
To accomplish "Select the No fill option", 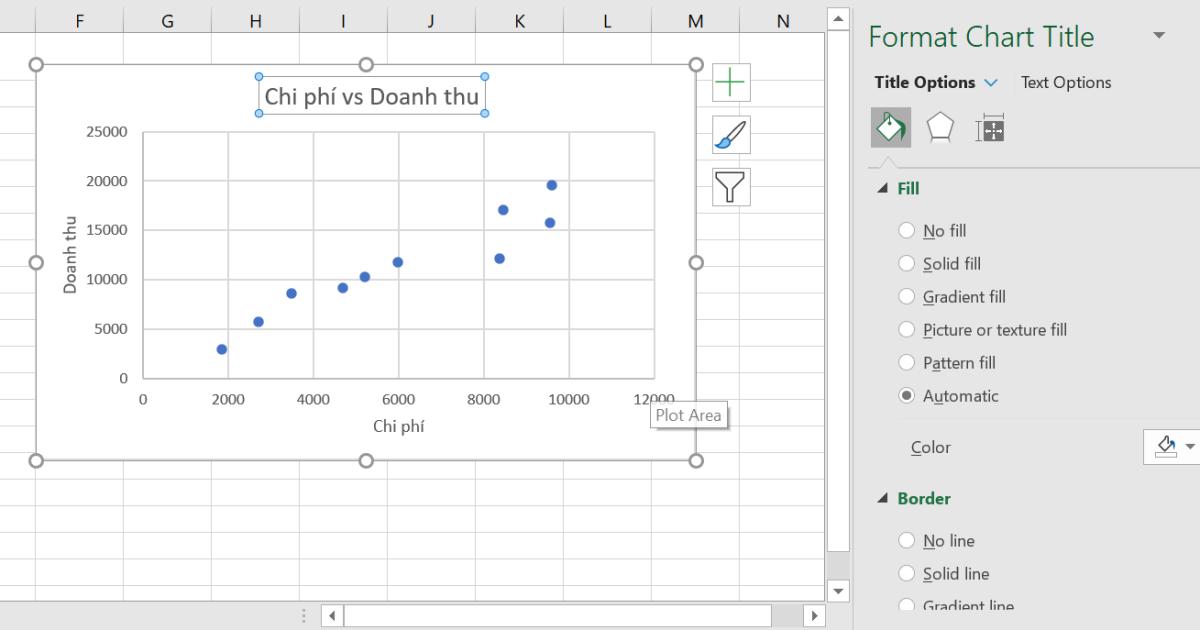I will coord(907,230).
